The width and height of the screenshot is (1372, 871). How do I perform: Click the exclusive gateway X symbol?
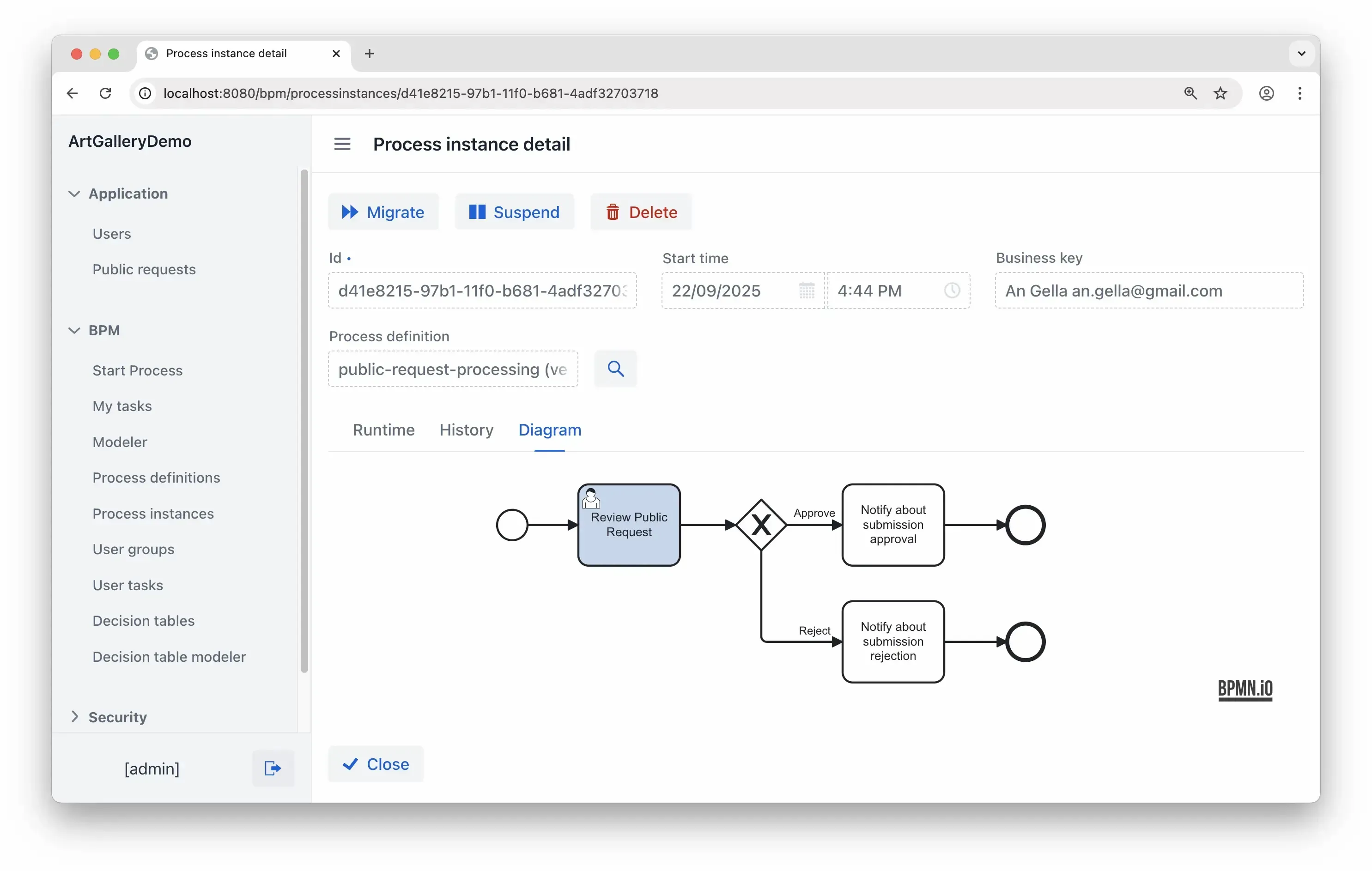pyautogui.click(x=761, y=525)
